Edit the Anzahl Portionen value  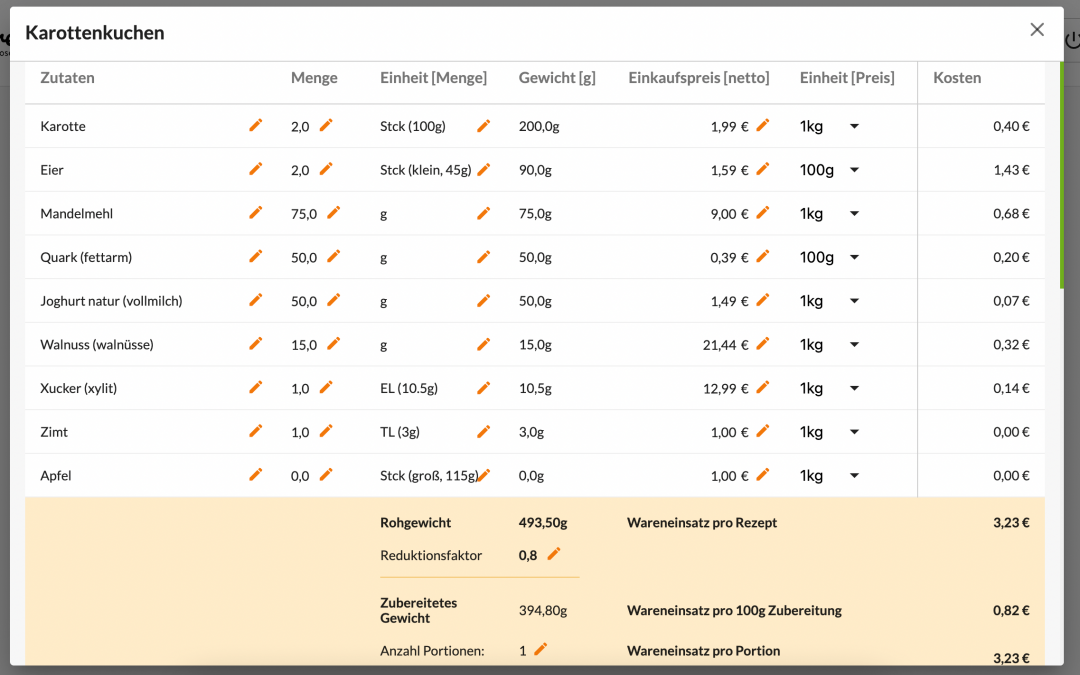click(541, 649)
